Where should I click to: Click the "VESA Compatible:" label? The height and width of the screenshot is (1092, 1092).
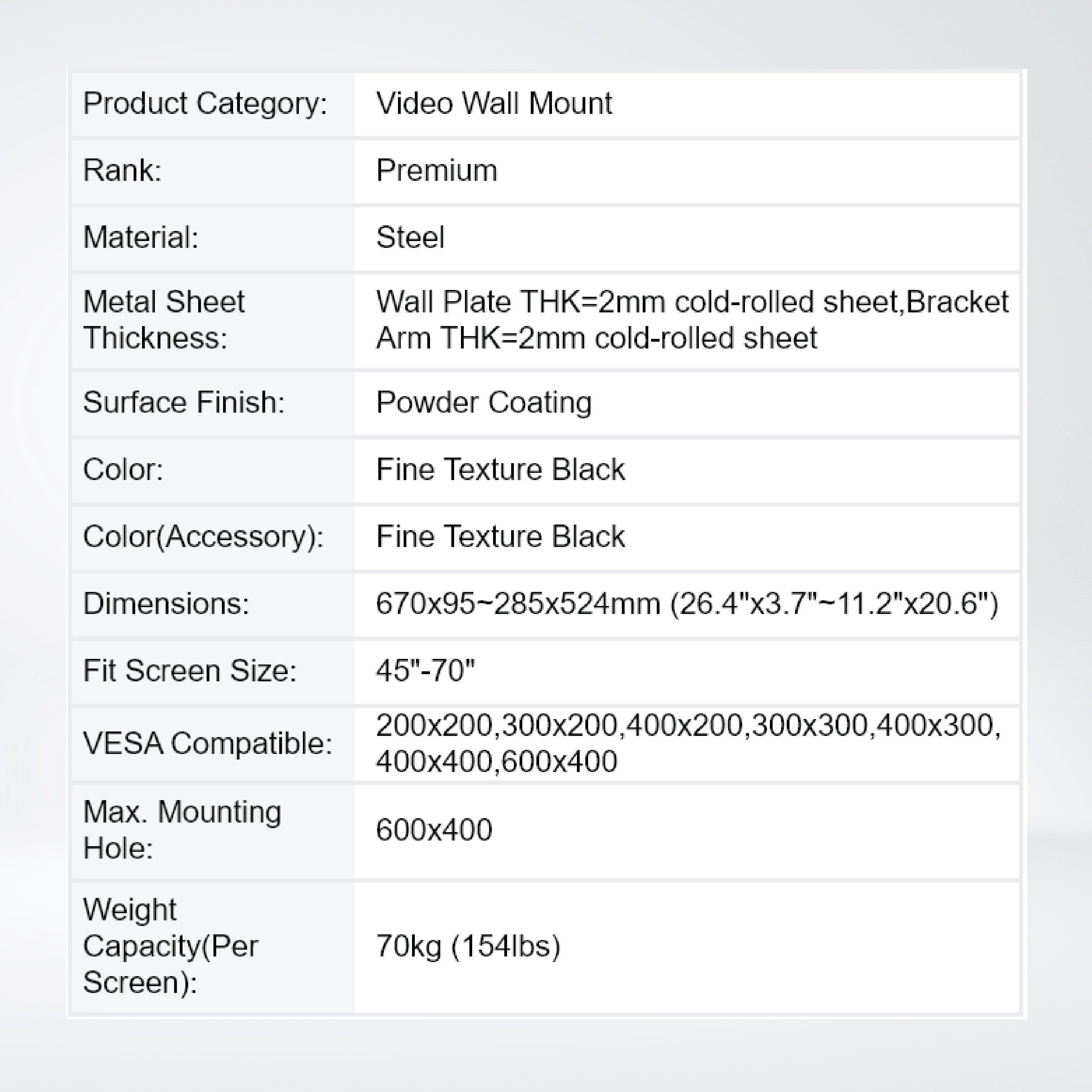(207, 743)
